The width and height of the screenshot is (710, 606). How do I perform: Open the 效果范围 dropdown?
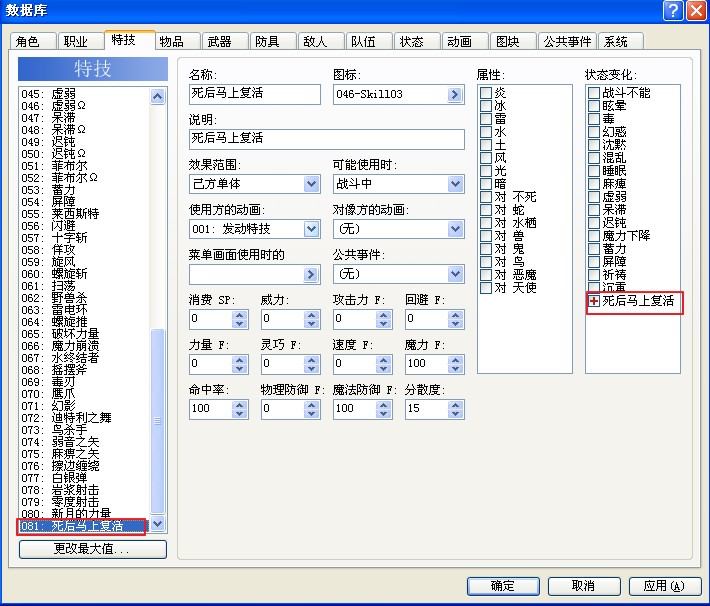click(311, 184)
